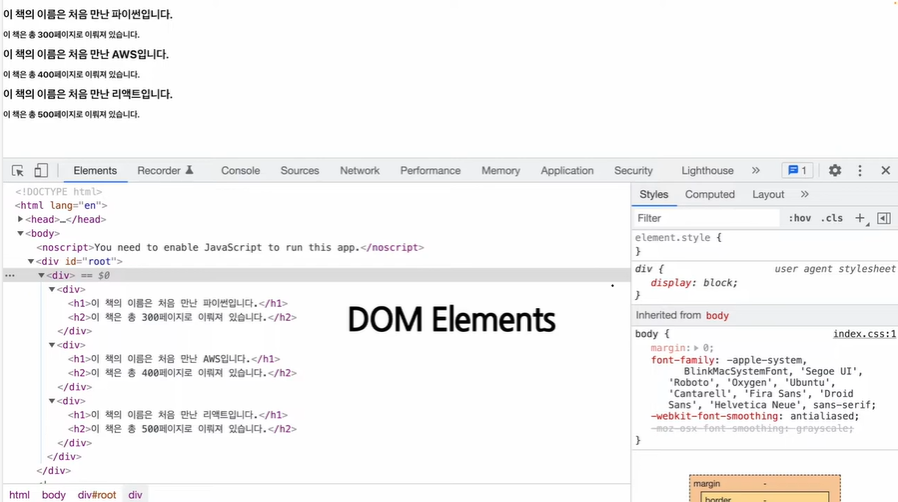Image resolution: width=898 pixels, height=502 pixels.
Task: Select the noscript element line
Action: [x=230, y=247]
